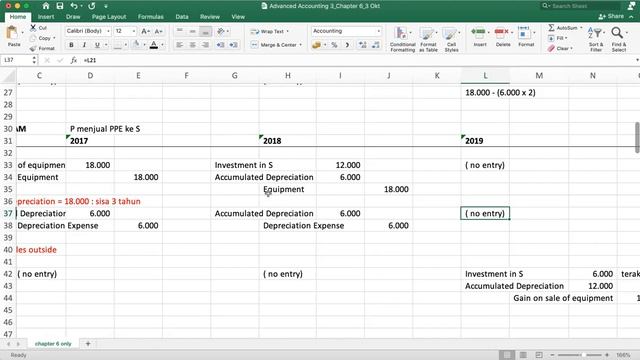
Task: Click the Clear eraser button
Action: [560, 48]
